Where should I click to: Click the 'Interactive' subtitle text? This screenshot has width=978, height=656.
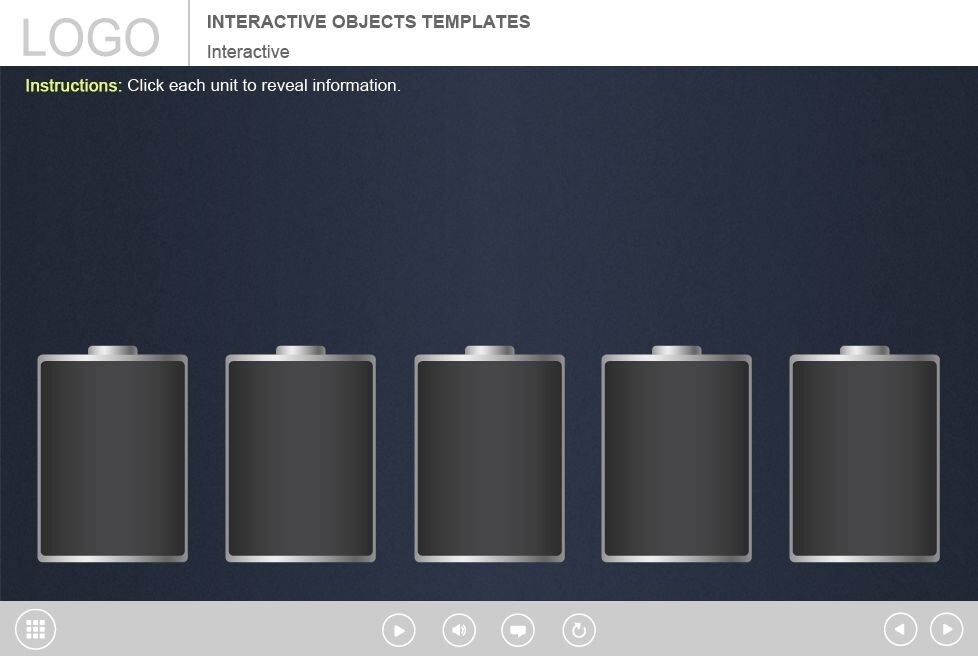[248, 52]
